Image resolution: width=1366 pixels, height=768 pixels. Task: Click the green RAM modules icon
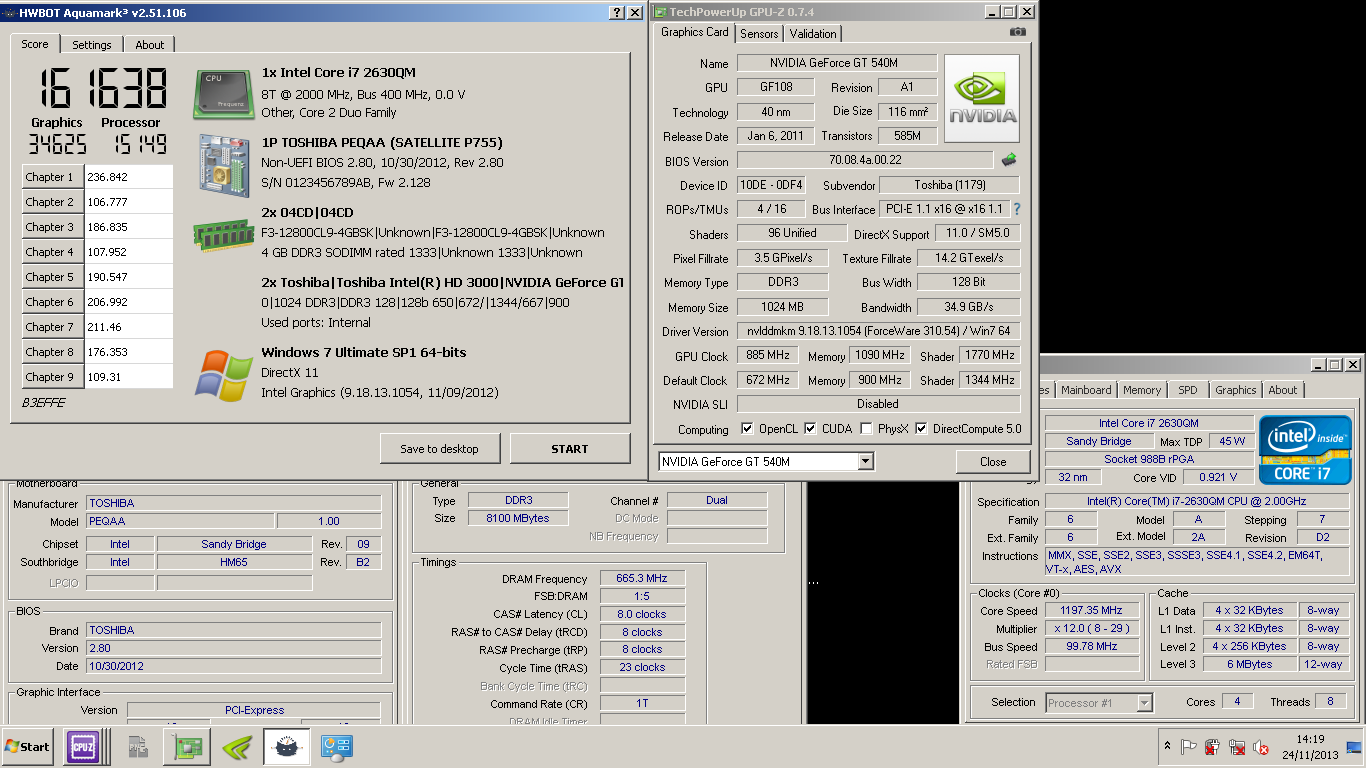pos(222,235)
